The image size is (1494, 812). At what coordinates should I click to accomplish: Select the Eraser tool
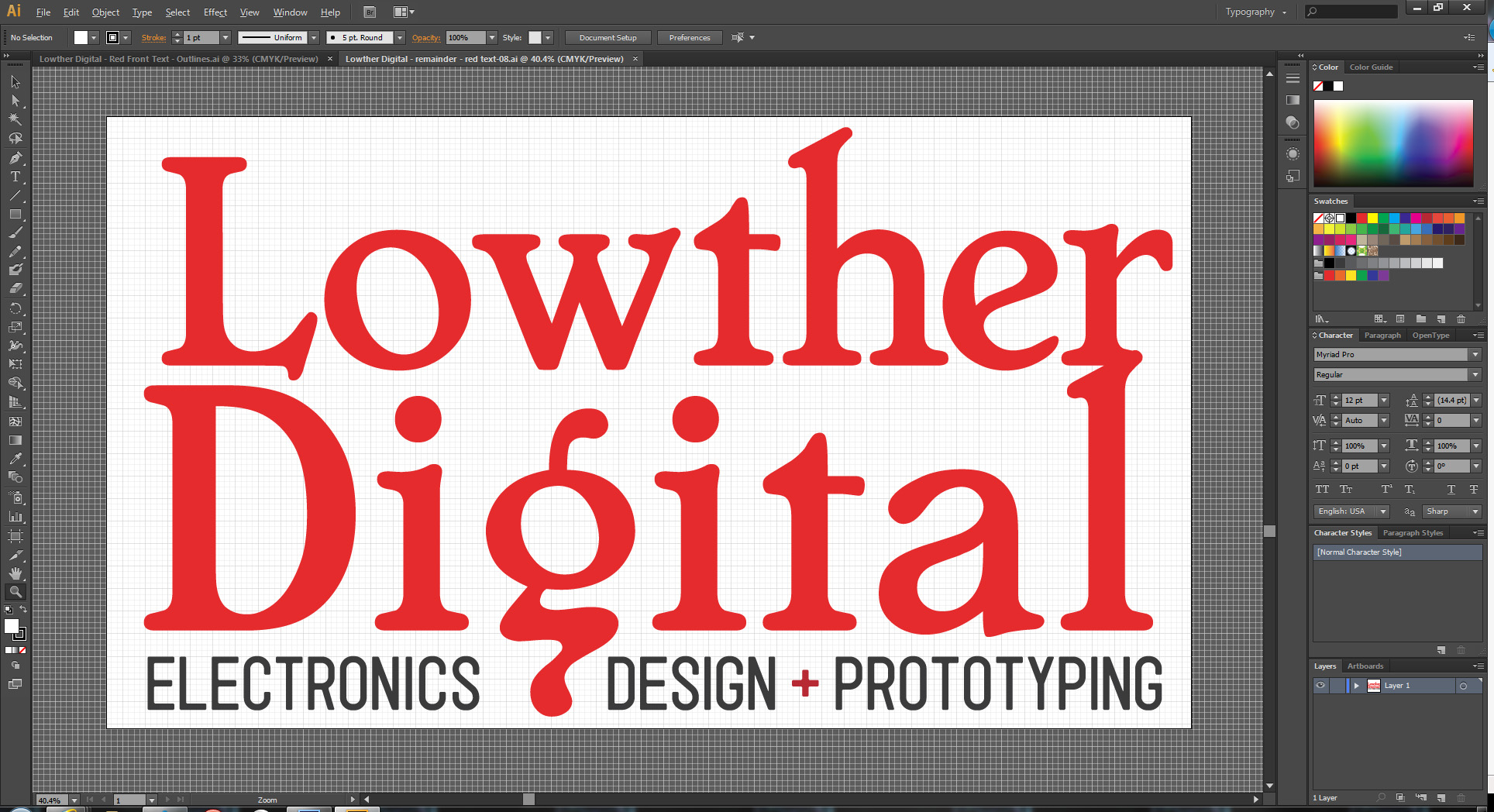click(15, 289)
